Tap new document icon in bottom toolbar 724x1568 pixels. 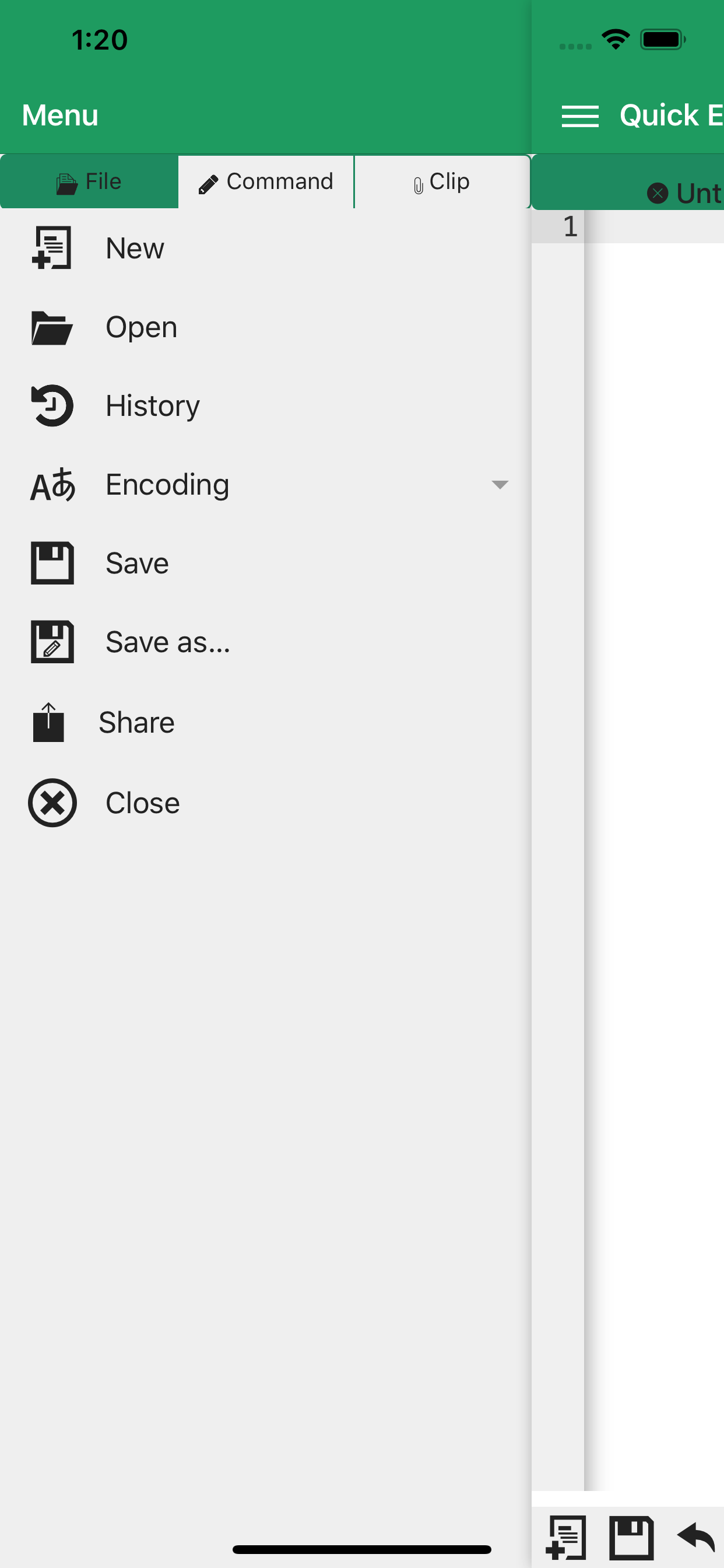click(566, 1538)
